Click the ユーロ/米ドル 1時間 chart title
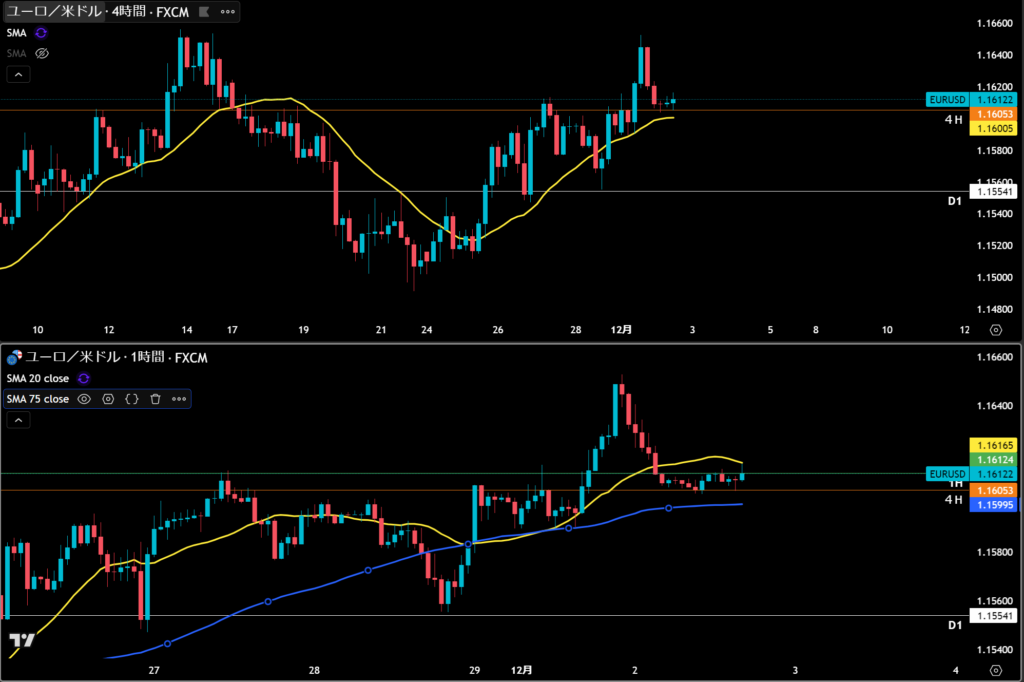The width and height of the screenshot is (1024, 682). pos(95,357)
